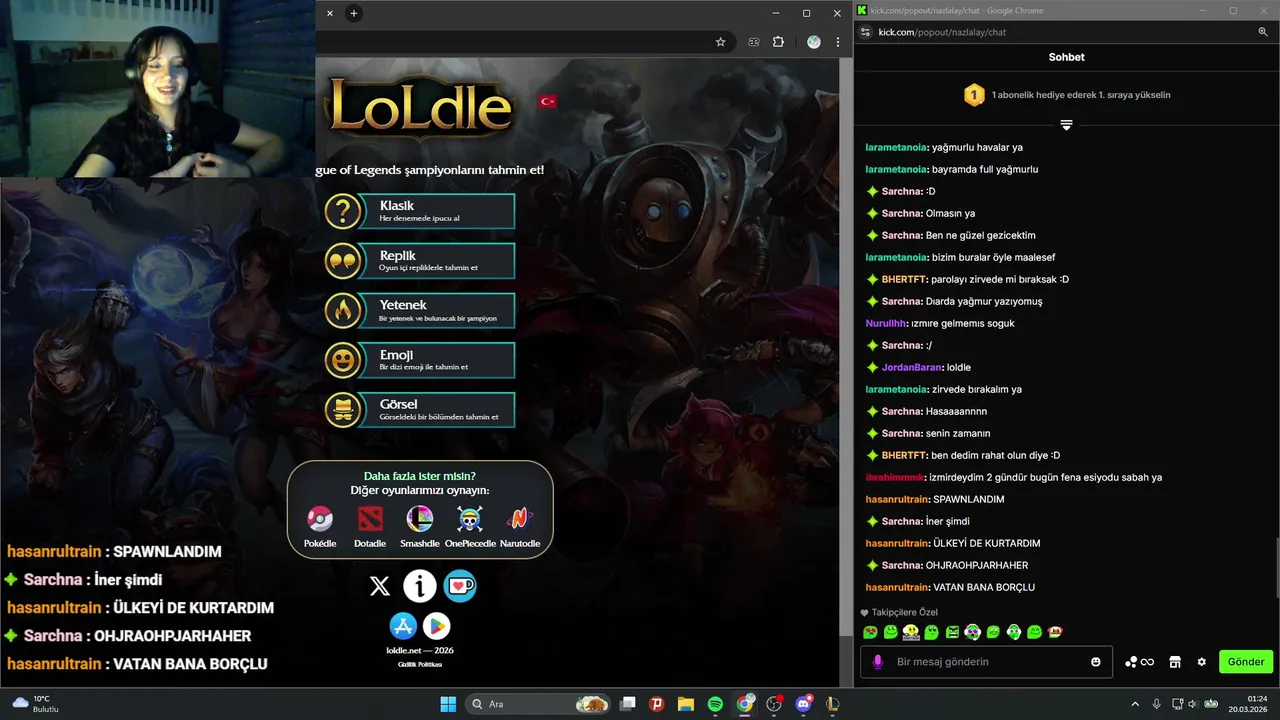Open Discord from the taskbar
The width and height of the screenshot is (1280, 720).
(x=803, y=704)
